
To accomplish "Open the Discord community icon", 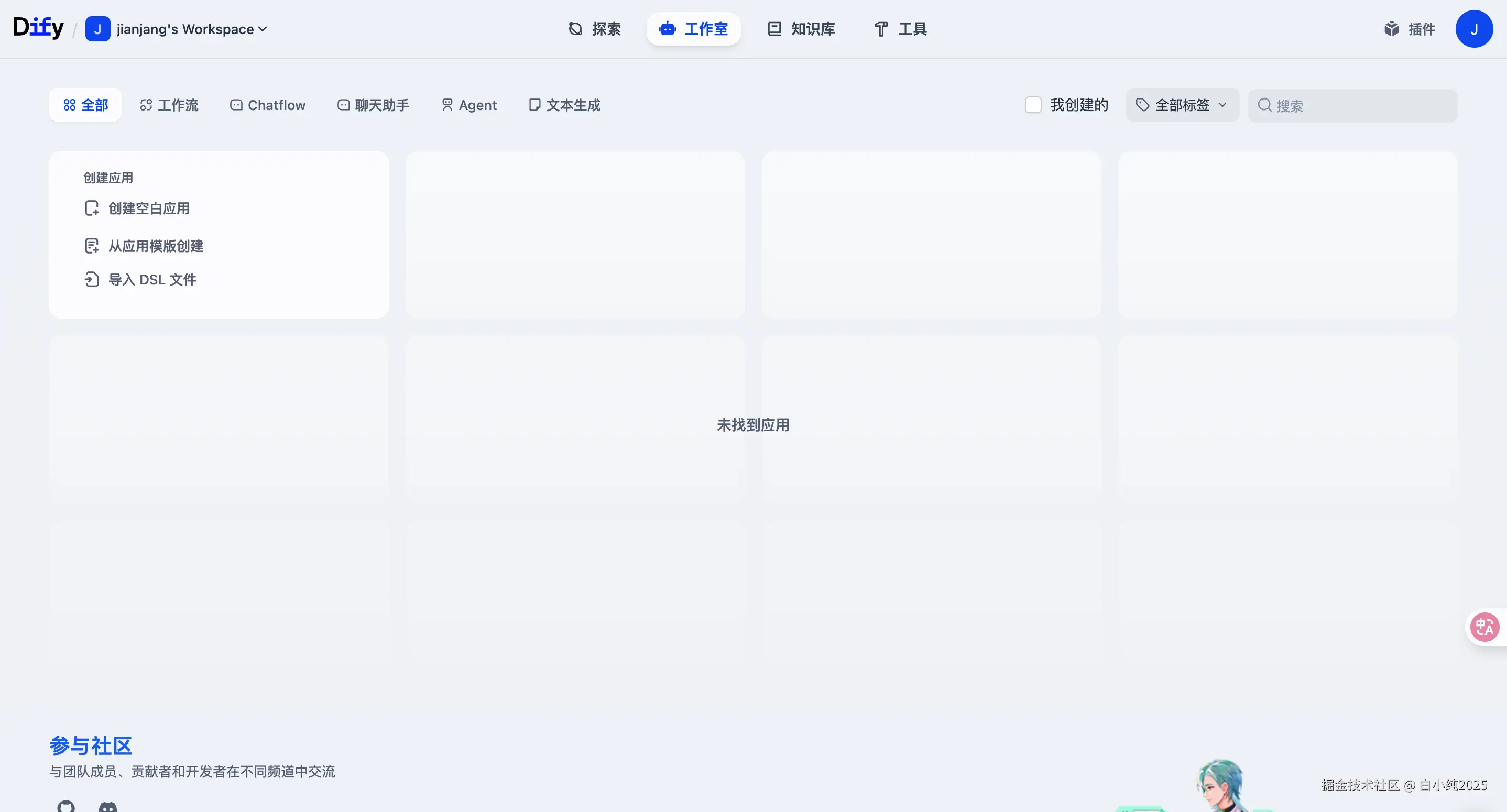I will [x=107, y=806].
